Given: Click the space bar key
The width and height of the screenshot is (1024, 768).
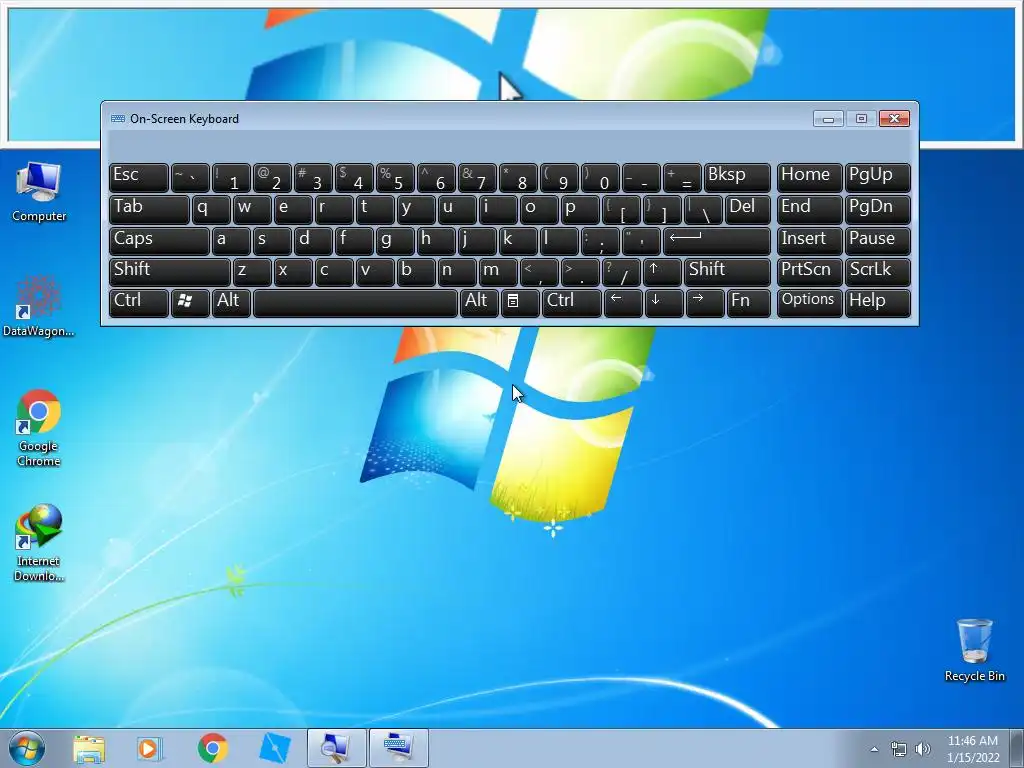Looking at the screenshot, I should [x=355, y=303].
